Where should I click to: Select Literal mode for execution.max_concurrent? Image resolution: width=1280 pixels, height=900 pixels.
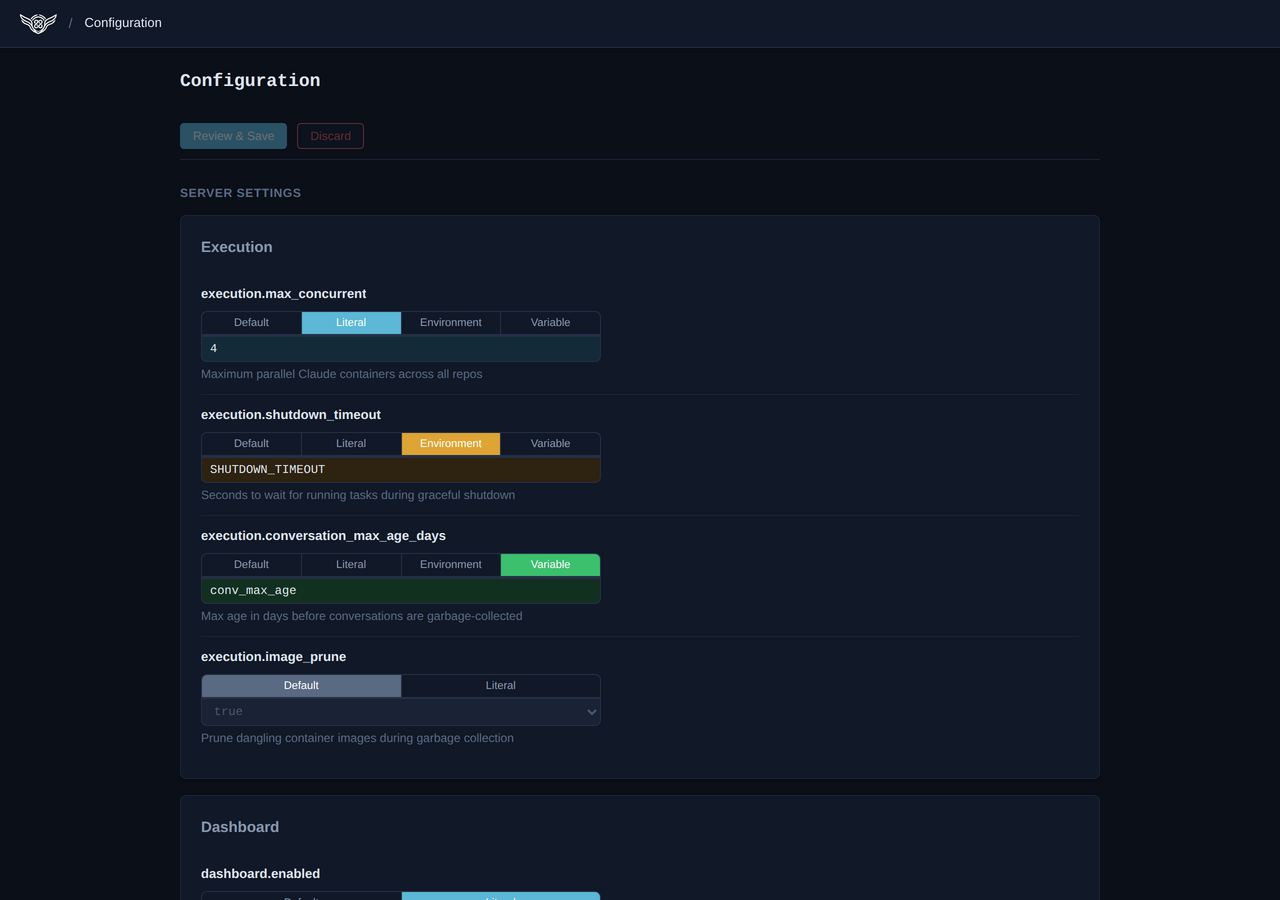(x=351, y=323)
